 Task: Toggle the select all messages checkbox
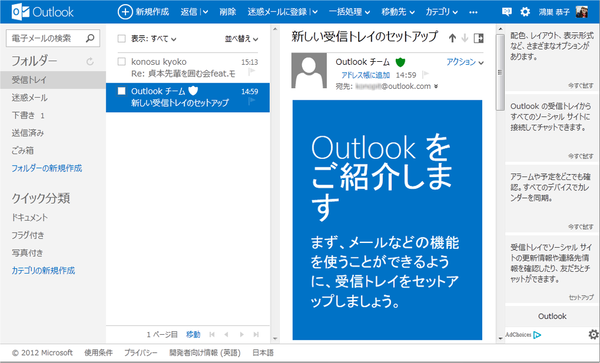click(121, 39)
